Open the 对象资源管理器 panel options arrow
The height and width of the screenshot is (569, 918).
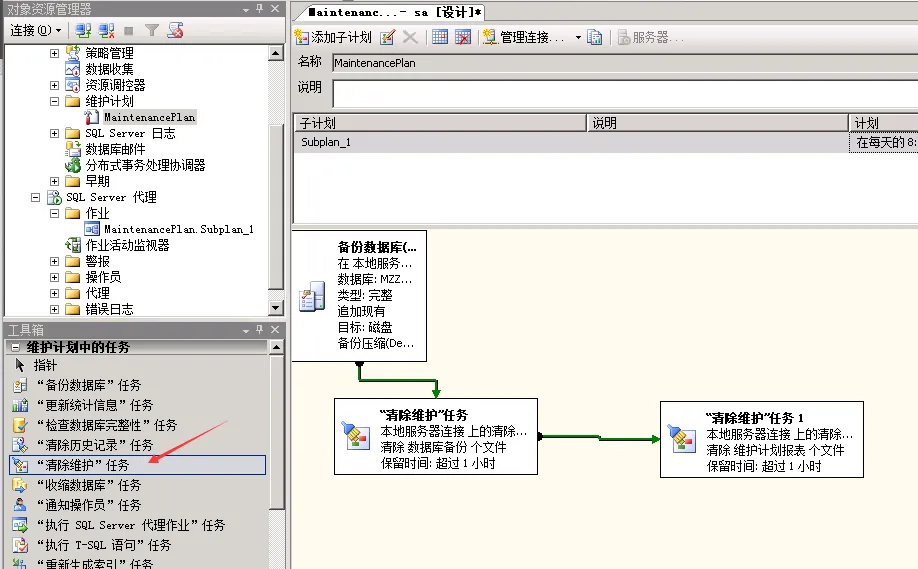coord(246,10)
